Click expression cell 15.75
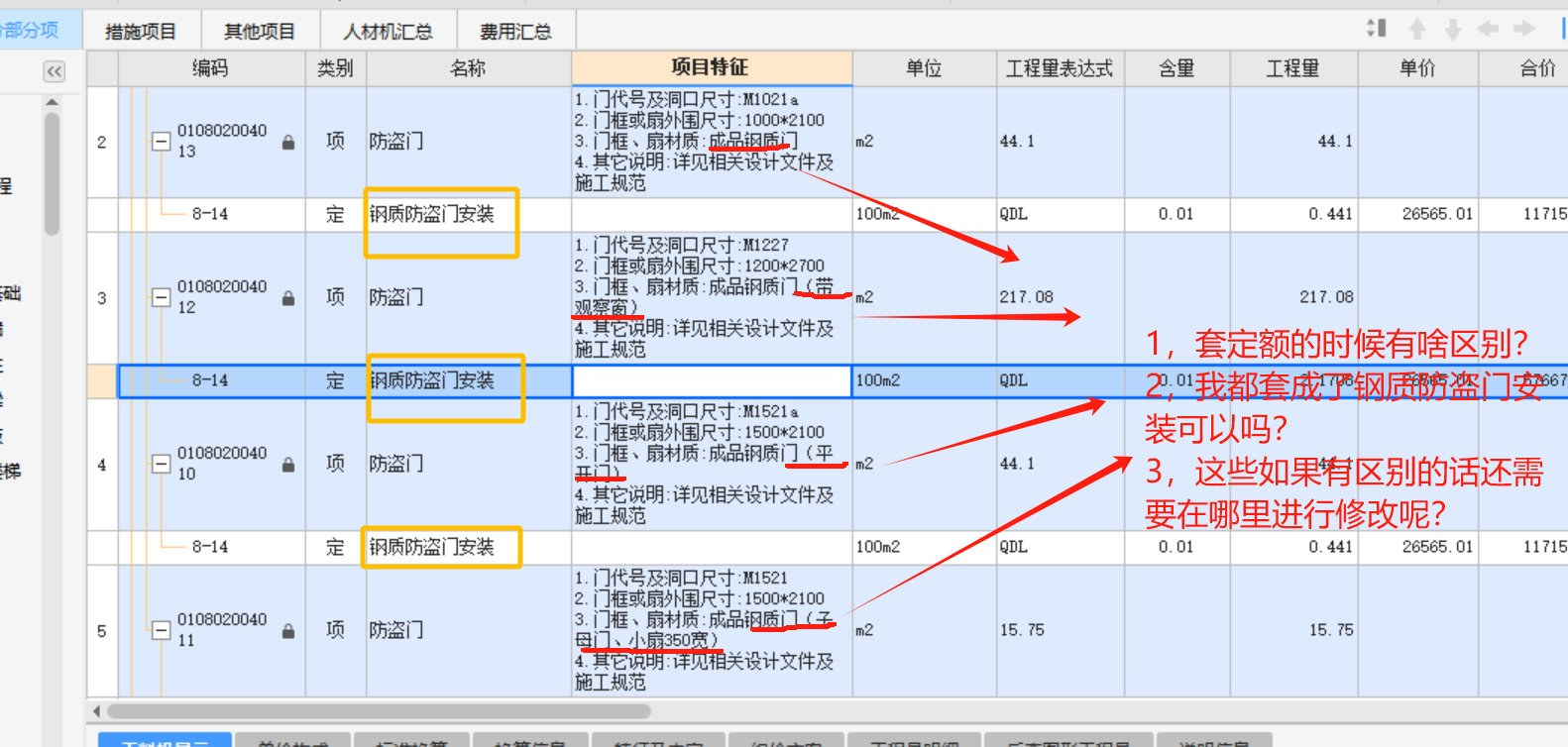The height and width of the screenshot is (747, 1568). pyautogui.click(x=1061, y=630)
